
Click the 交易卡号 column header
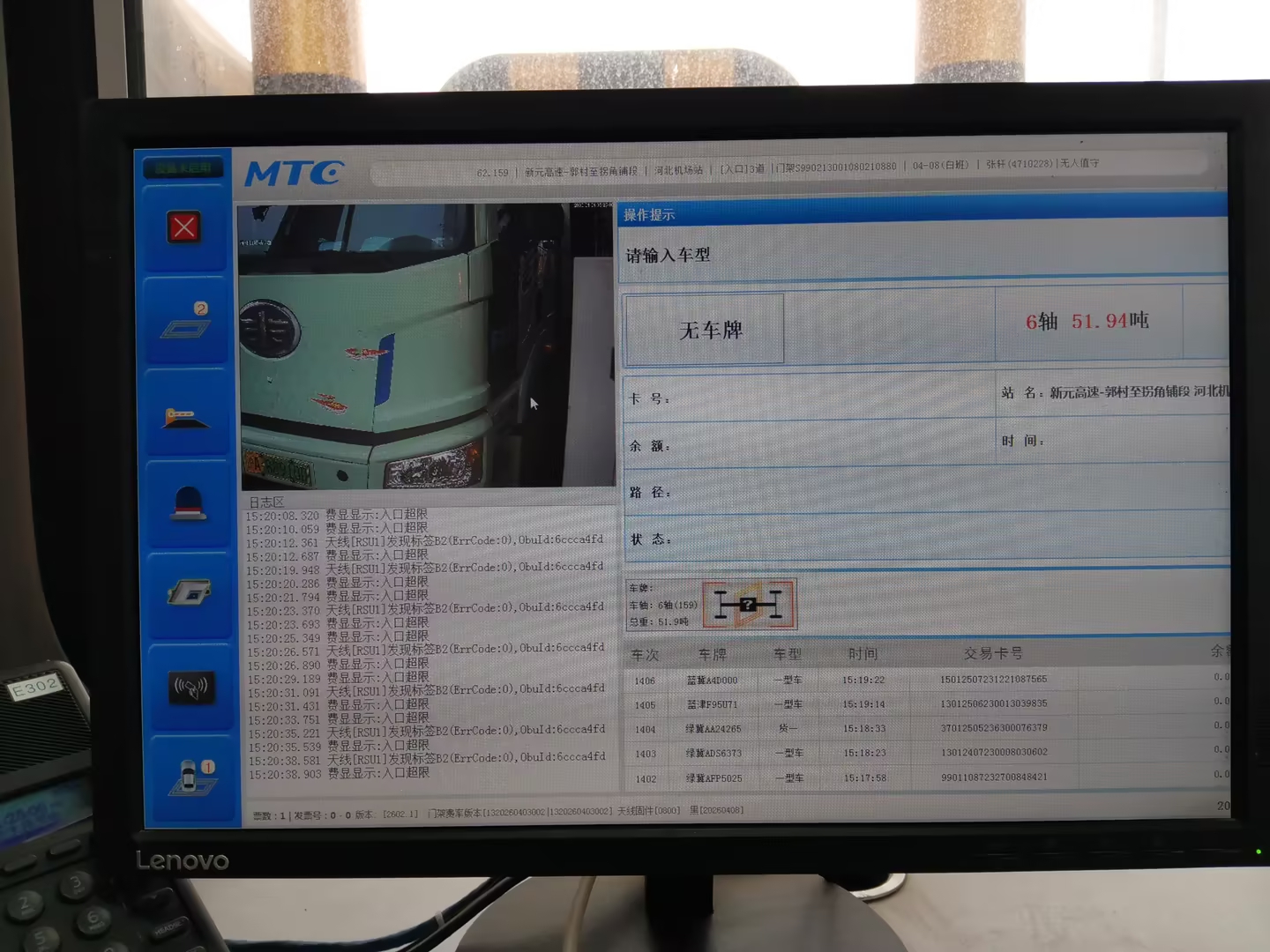click(x=993, y=653)
